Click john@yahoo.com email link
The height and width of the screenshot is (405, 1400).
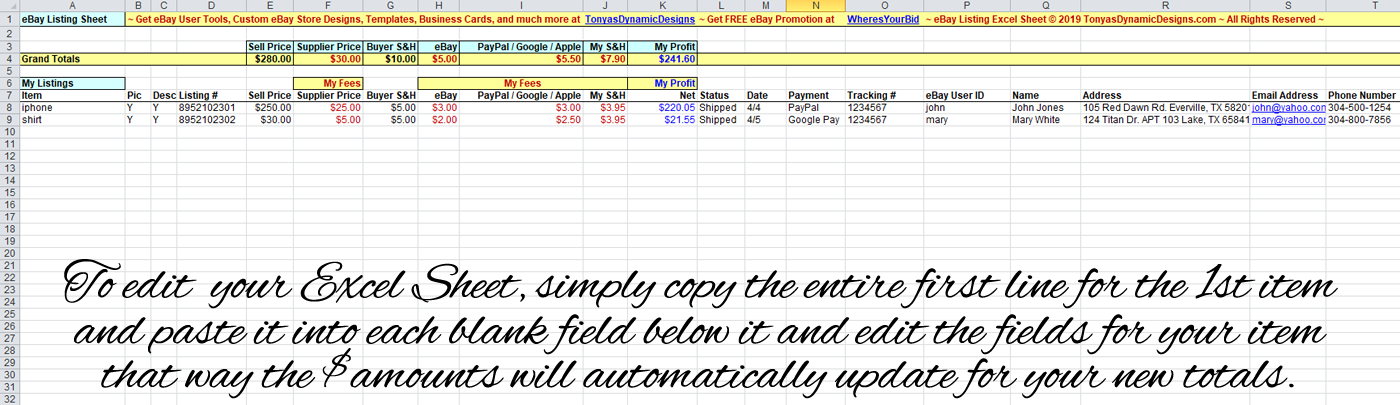click(1288, 107)
